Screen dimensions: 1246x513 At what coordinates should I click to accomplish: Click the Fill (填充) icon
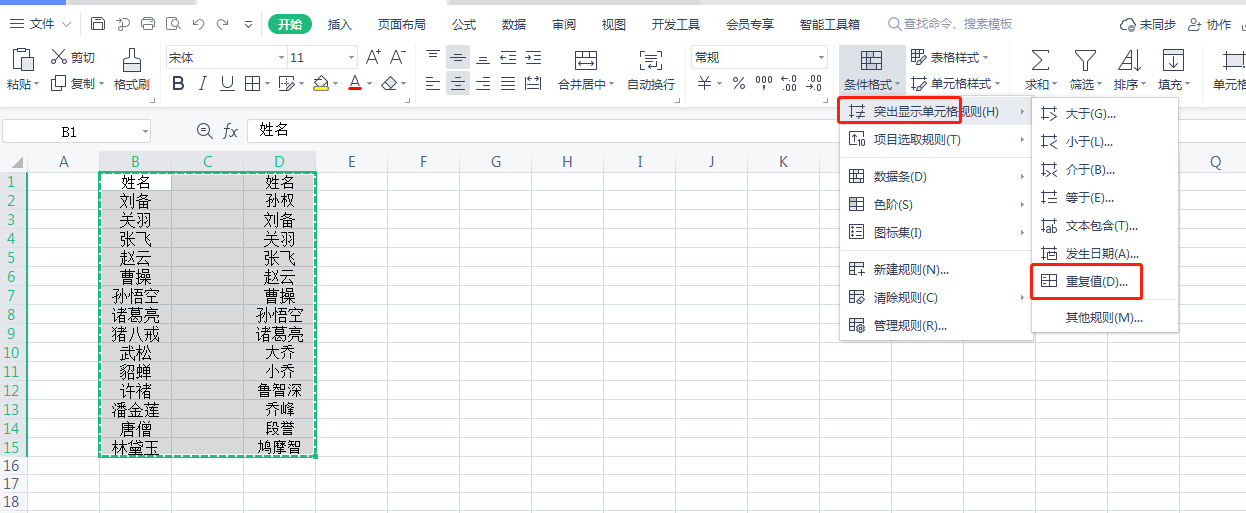(1172, 61)
